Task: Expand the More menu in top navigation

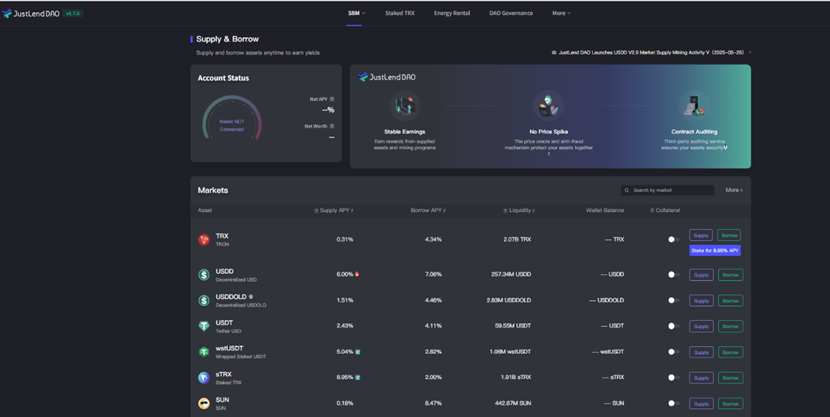Action: pos(561,14)
